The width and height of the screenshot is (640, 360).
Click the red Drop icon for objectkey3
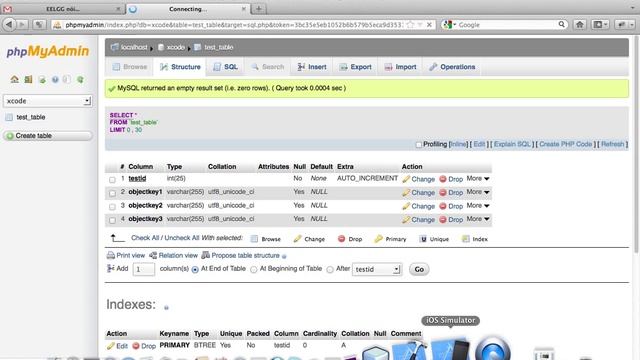point(443,220)
